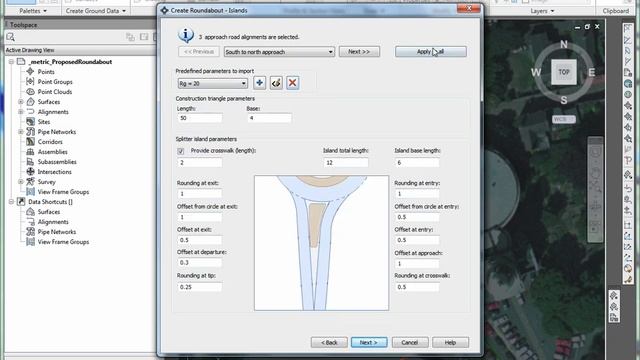Viewport: 640px width, 360px height.
Task: Select the Pipe Networks icon under the drawing
Action: (x=30, y=131)
